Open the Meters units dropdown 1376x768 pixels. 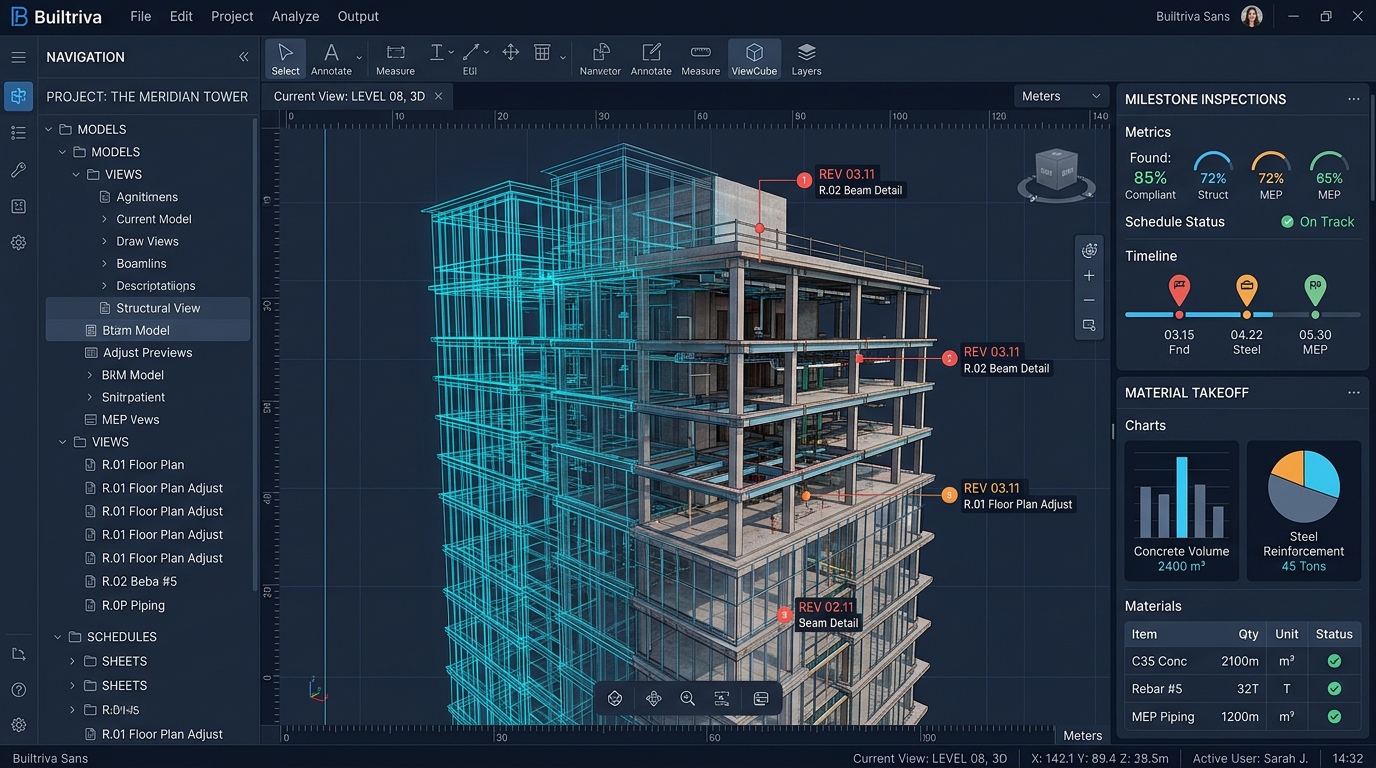coord(1061,96)
